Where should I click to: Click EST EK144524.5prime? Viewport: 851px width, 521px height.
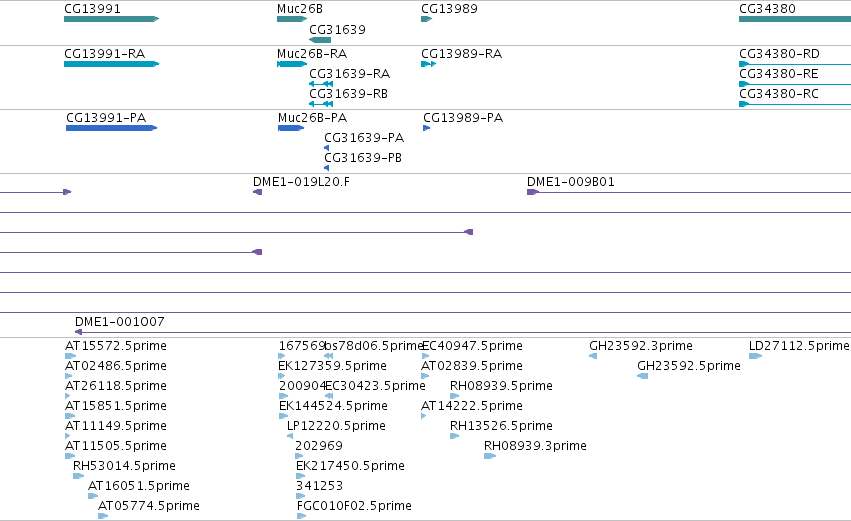(333, 406)
